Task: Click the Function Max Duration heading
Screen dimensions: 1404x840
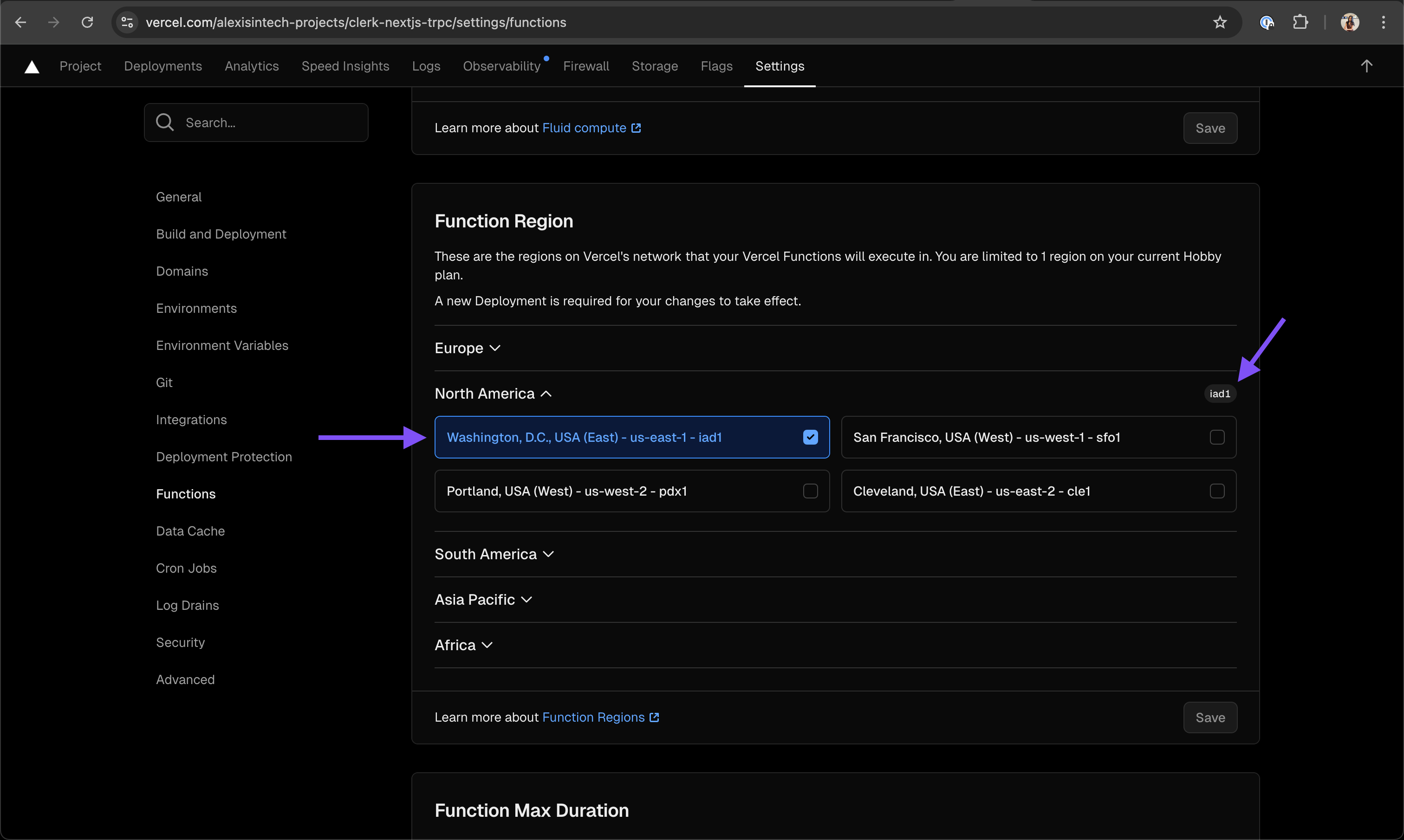Action: click(531, 810)
